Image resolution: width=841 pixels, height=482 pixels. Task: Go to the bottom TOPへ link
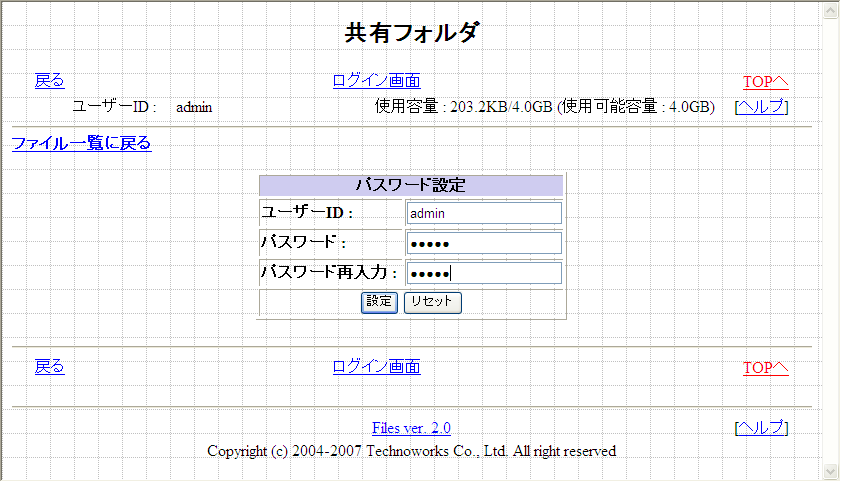tap(765, 368)
